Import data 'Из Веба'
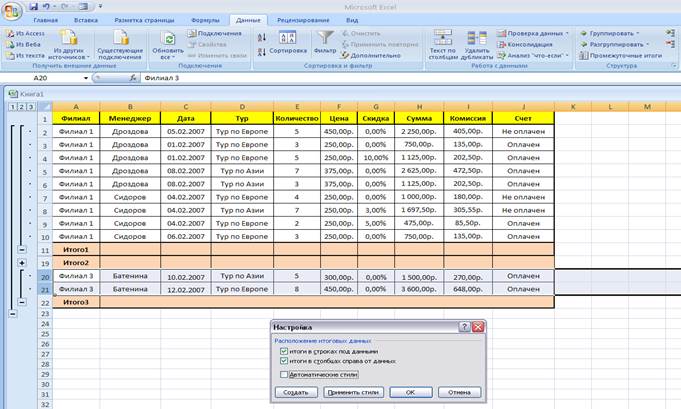Image resolution: width=681 pixels, height=409 pixels. [x=24, y=44]
